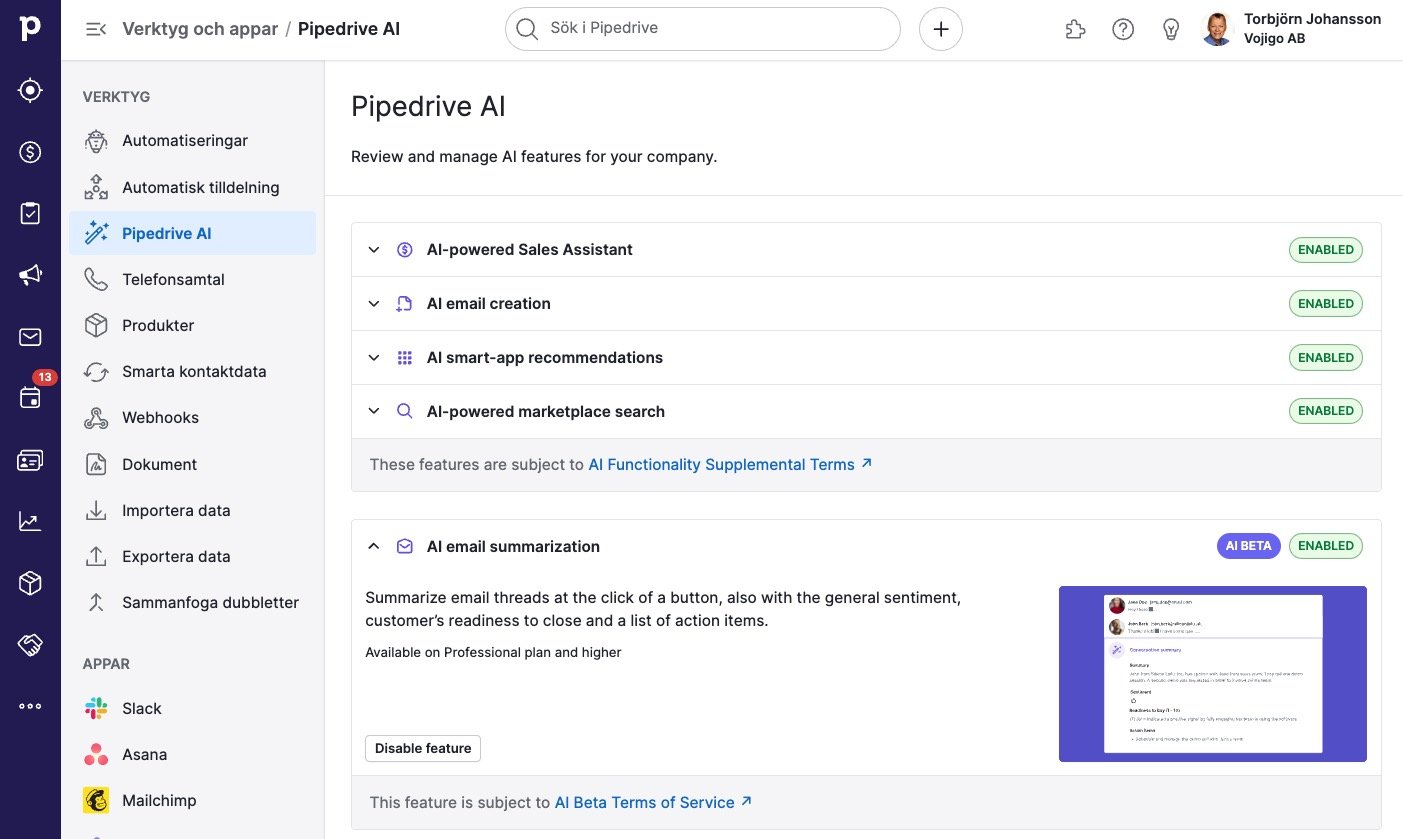Open the Mail envelope icon in sidebar
The width and height of the screenshot is (1403, 839).
pyautogui.click(x=30, y=337)
